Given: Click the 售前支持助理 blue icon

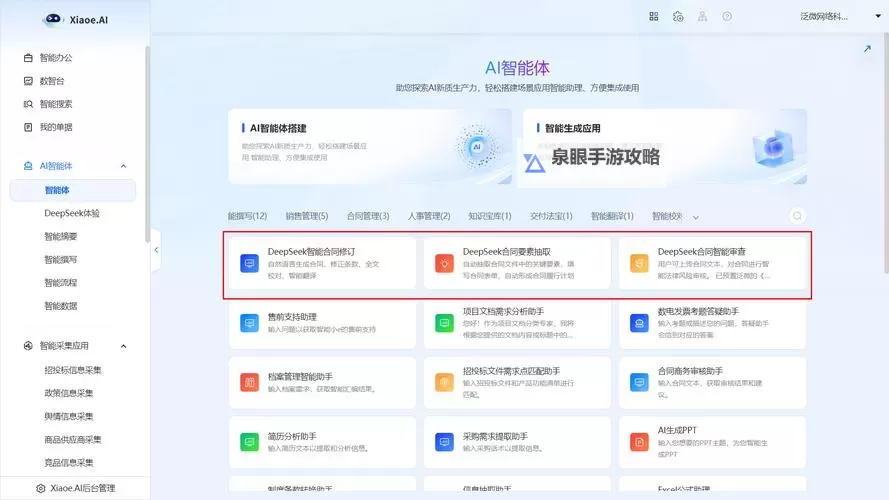Looking at the screenshot, I should 249,323.
